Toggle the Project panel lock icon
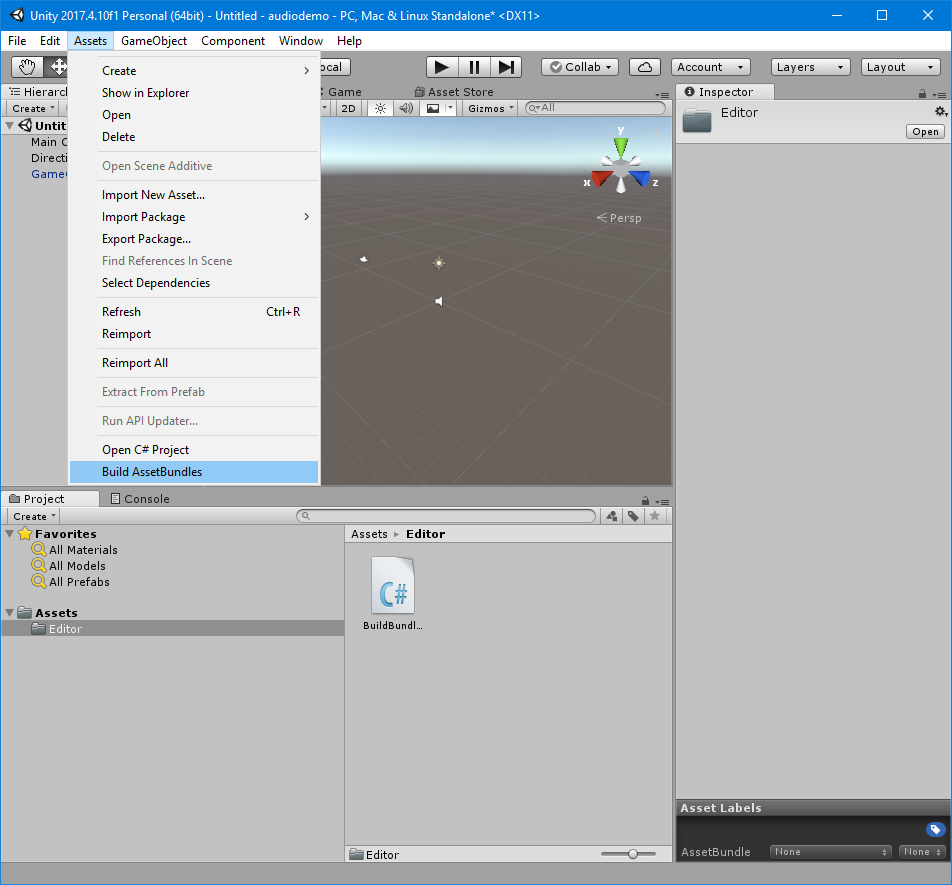Viewport: 952px width, 885px height. pyautogui.click(x=645, y=501)
